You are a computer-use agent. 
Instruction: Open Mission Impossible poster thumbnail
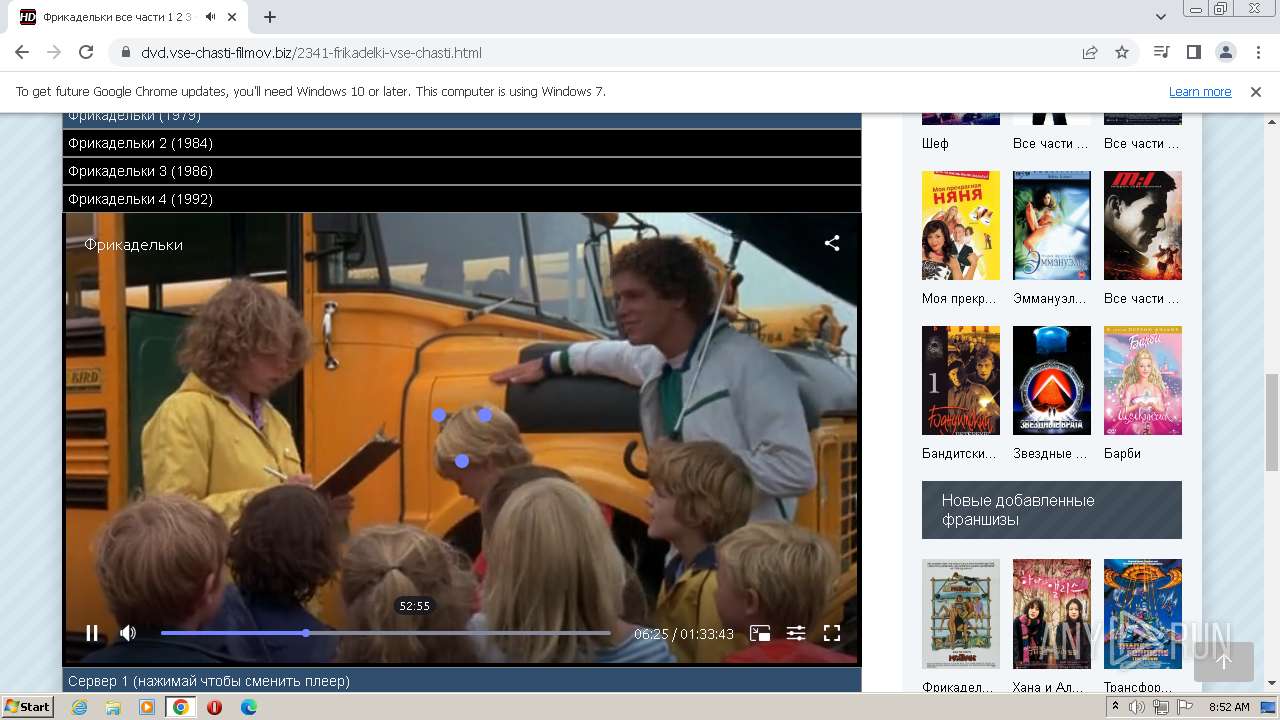point(1143,225)
